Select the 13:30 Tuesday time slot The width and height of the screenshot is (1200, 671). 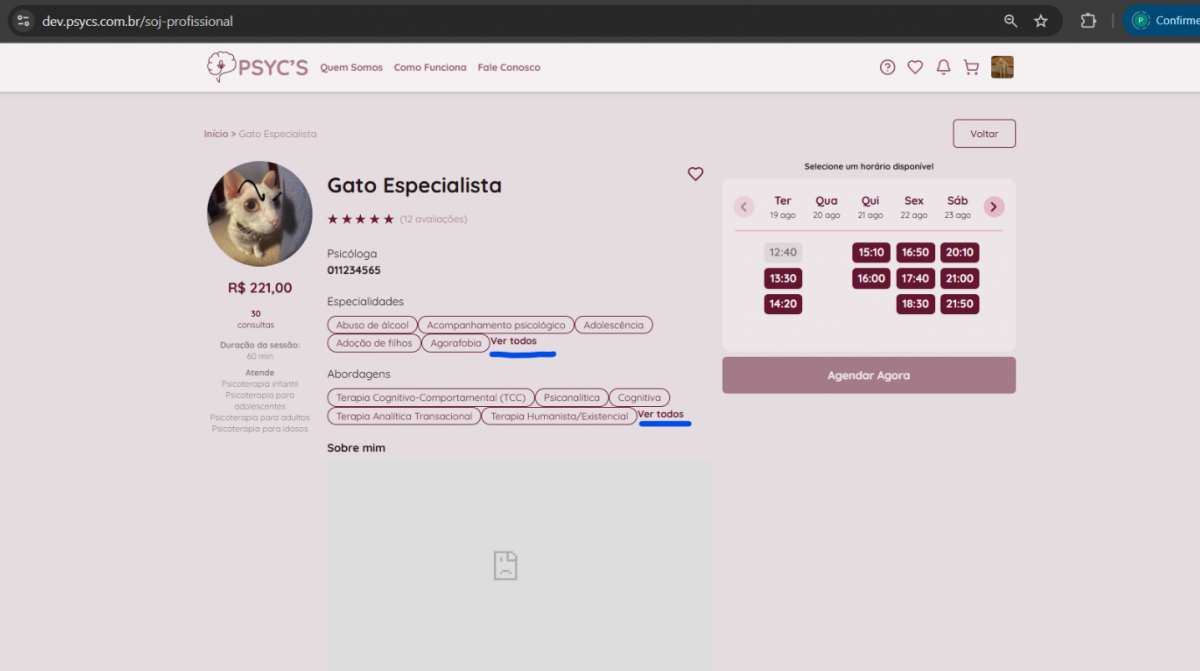pyautogui.click(x=783, y=278)
